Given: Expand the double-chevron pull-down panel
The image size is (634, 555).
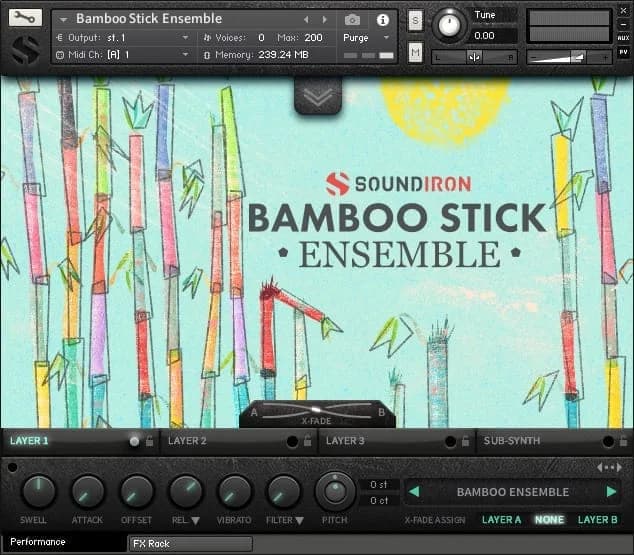Looking at the screenshot, I should 318,96.
